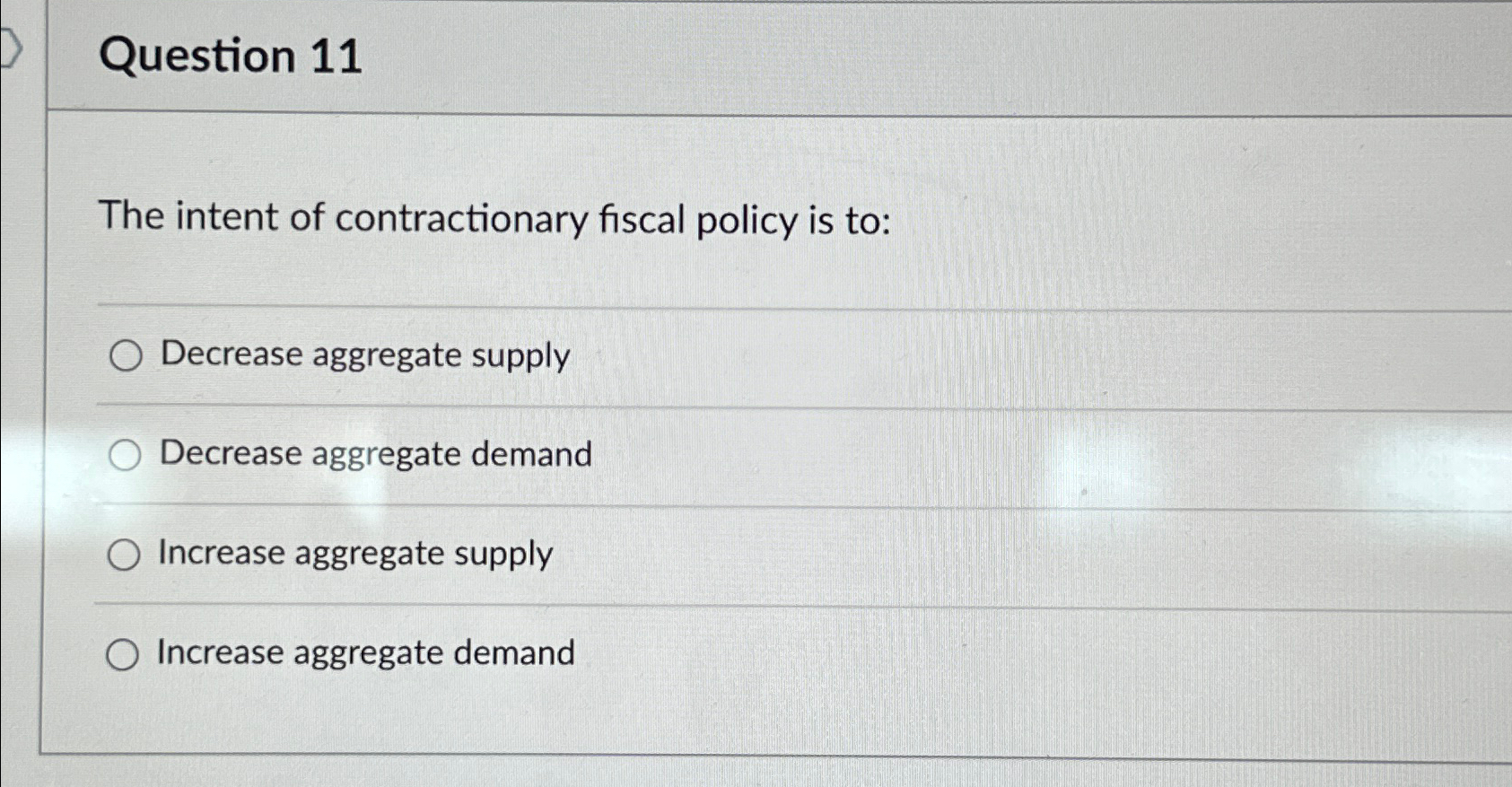
Task: Select the radio button for Decrease aggregate demand
Action: (x=125, y=456)
